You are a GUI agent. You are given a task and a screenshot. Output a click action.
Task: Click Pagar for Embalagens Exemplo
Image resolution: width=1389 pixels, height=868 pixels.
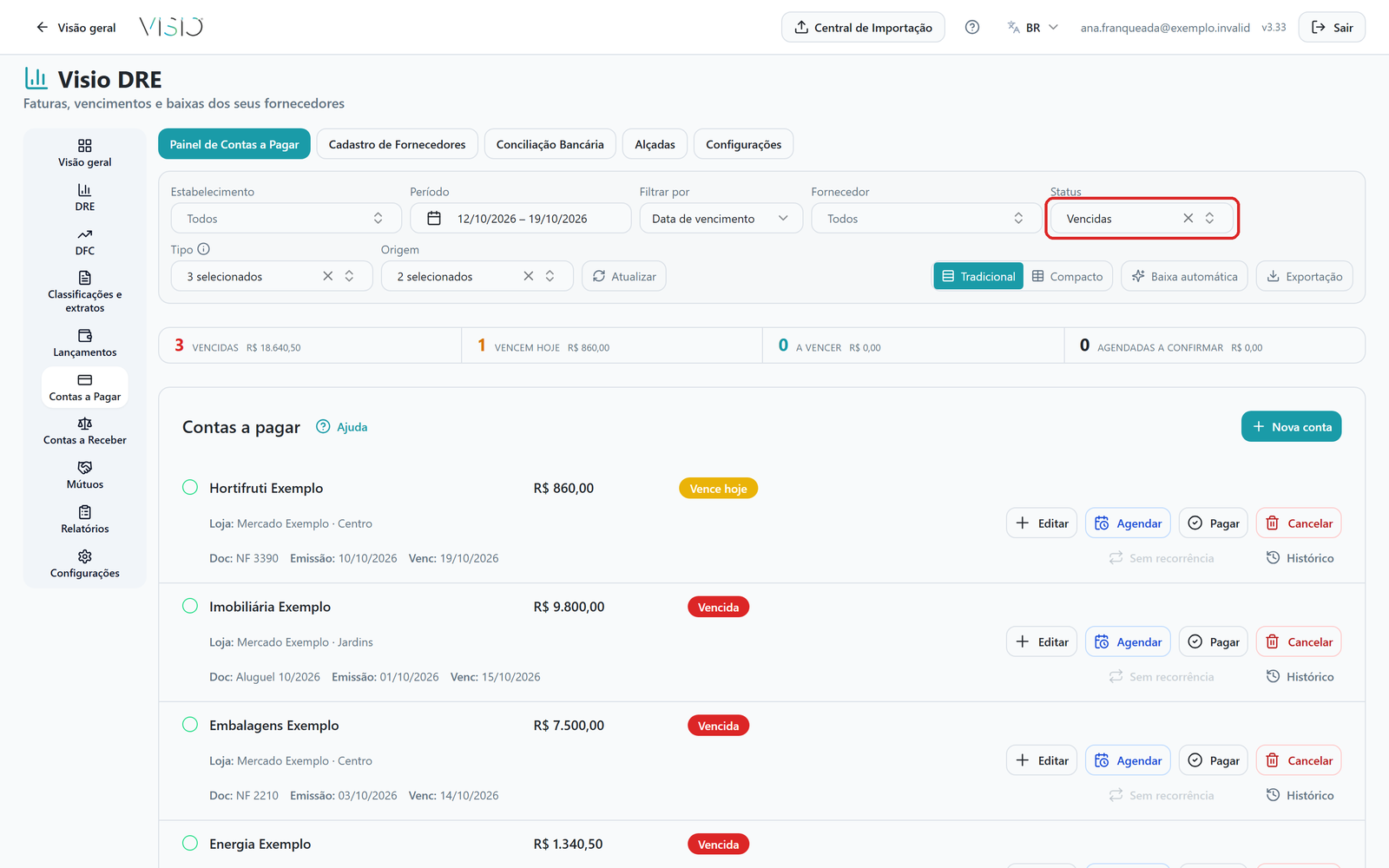coord(1214,760)
